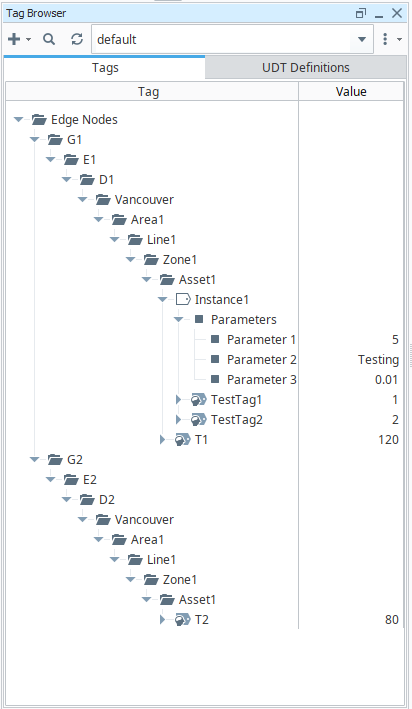The height and width of the screenshot is (709, 412).
Task: Switch to the UDT Definitions tab
Action: click(306, 67)
